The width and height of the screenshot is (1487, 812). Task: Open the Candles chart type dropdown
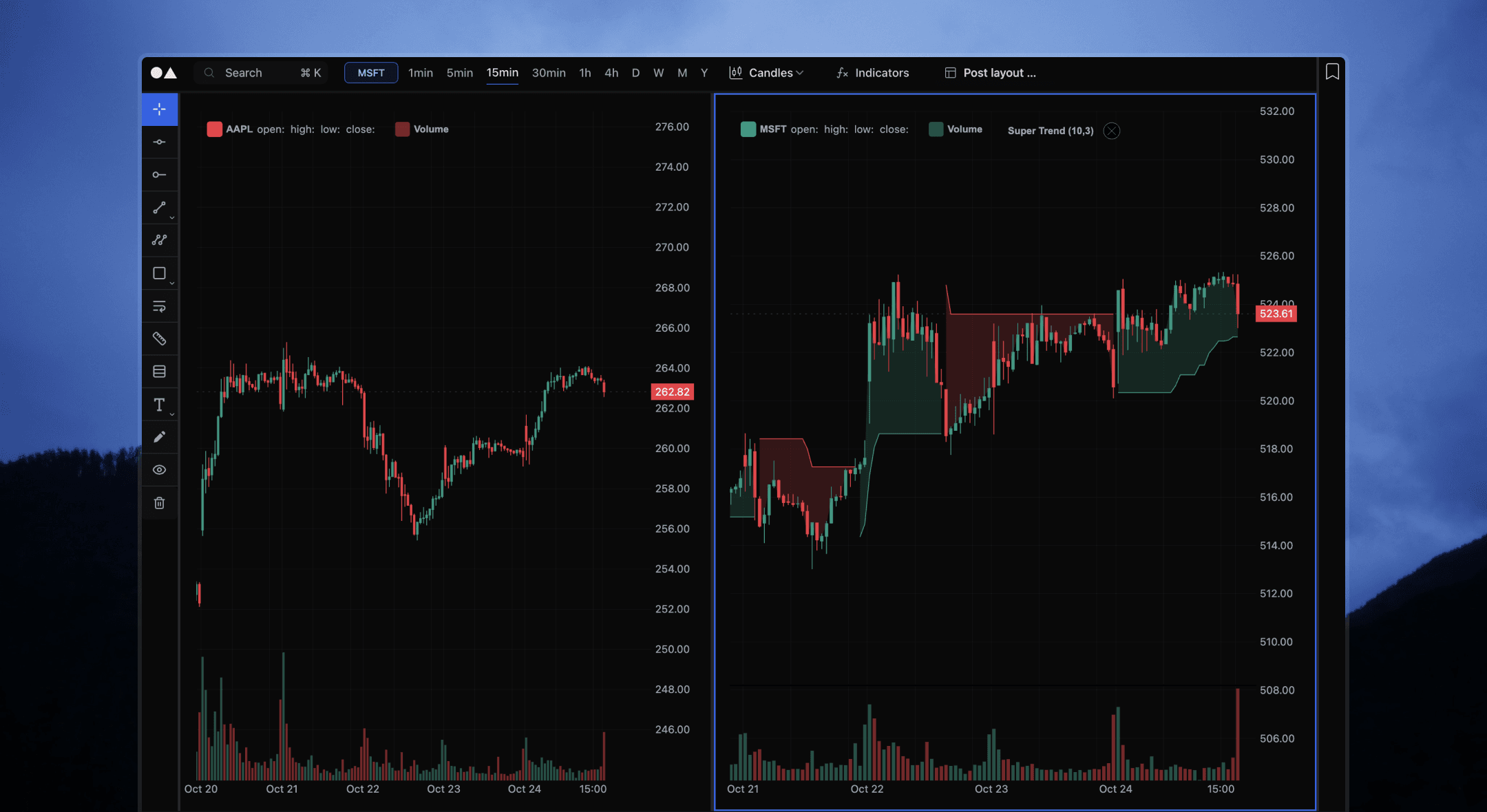(766, 72)
